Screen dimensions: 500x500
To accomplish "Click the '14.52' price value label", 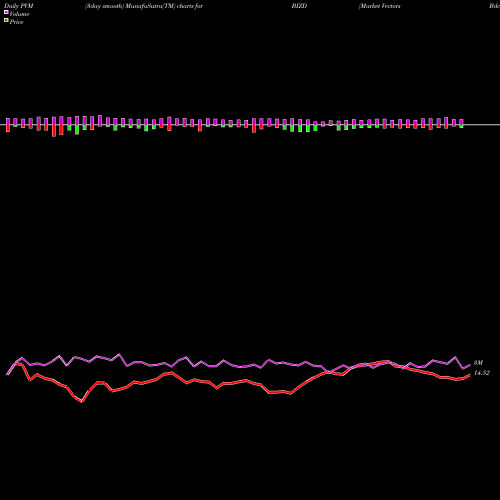I will pos(482,373).
